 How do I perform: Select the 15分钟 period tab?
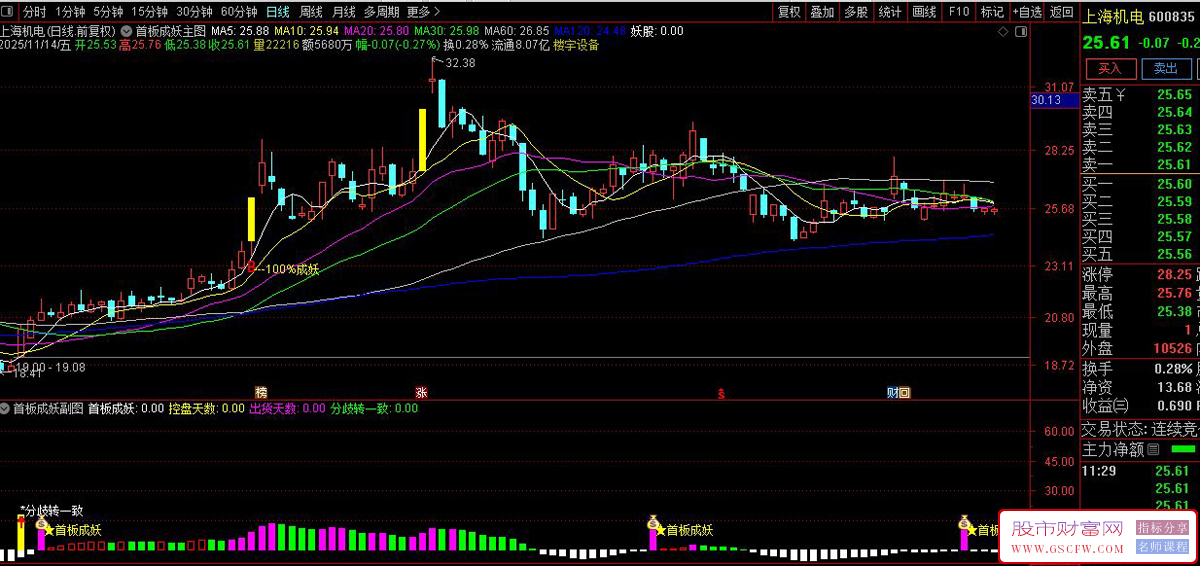pyautogui.click(x=150, y=12)
